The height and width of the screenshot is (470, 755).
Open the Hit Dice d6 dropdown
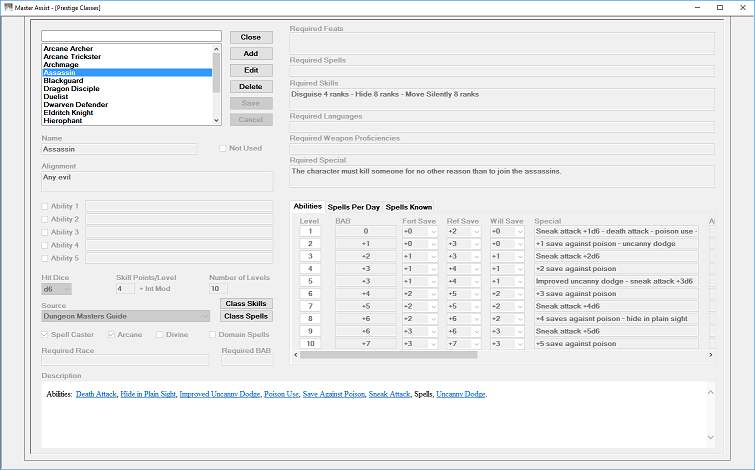(57, 289)
